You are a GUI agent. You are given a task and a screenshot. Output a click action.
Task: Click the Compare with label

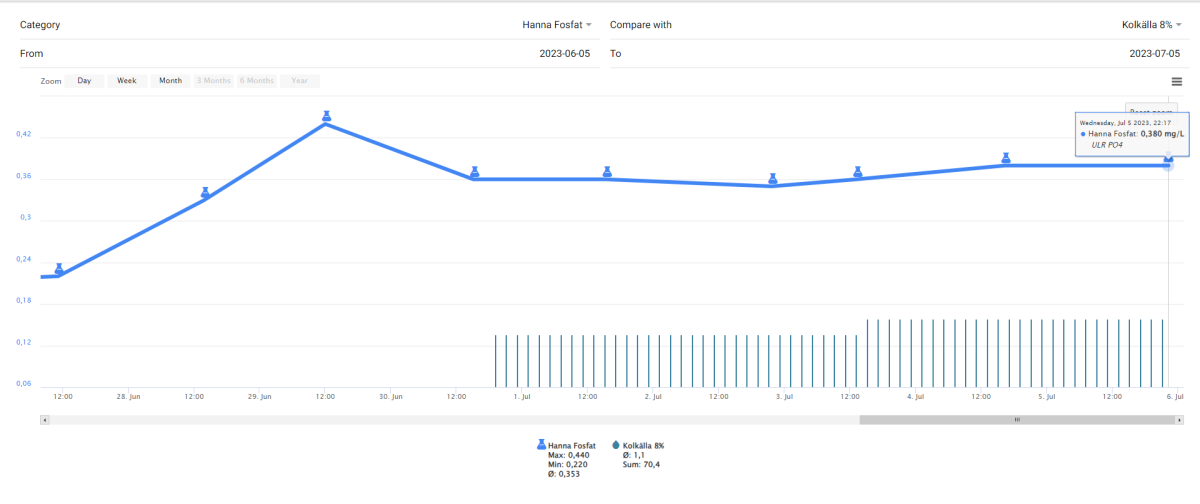click(x=641, y=24)
